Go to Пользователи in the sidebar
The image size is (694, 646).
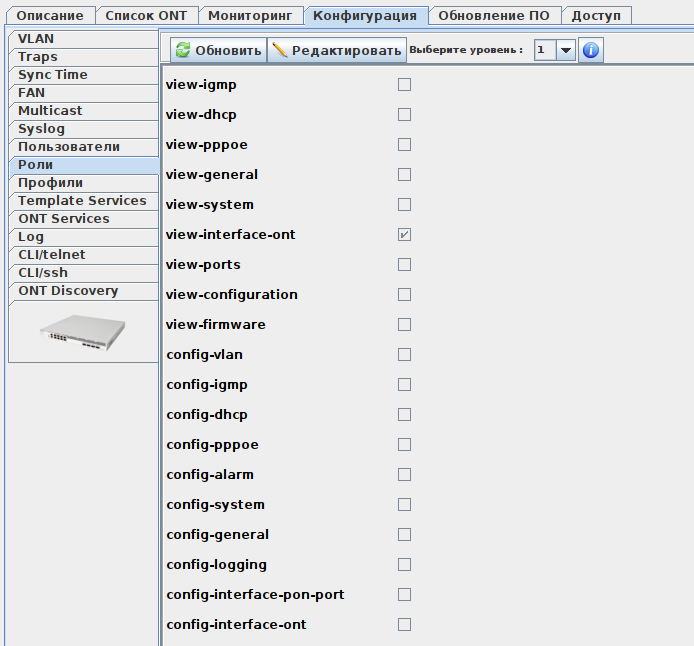pos(83,147)
